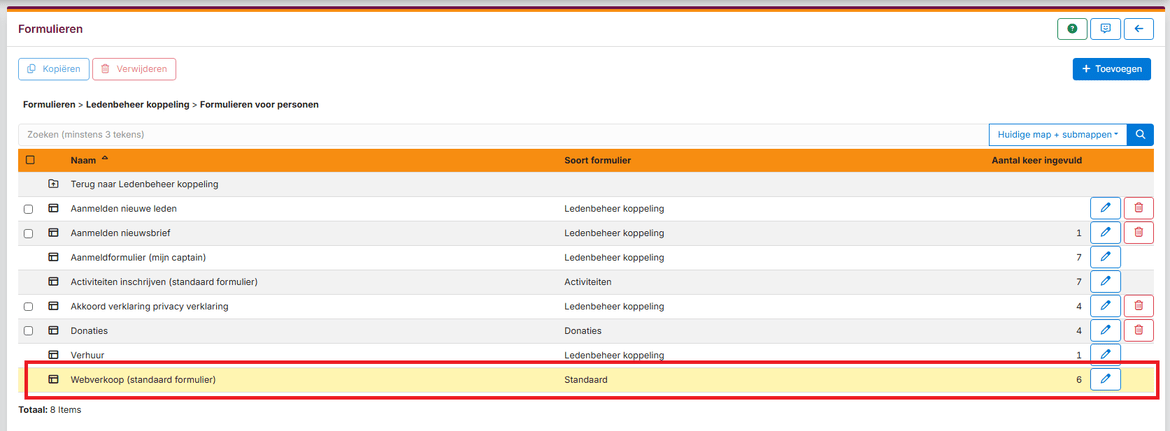Open Terug naar Ledenbeheer koppeling folder
The width and height of the screenshot is (1170, 431).
(144, 184)
